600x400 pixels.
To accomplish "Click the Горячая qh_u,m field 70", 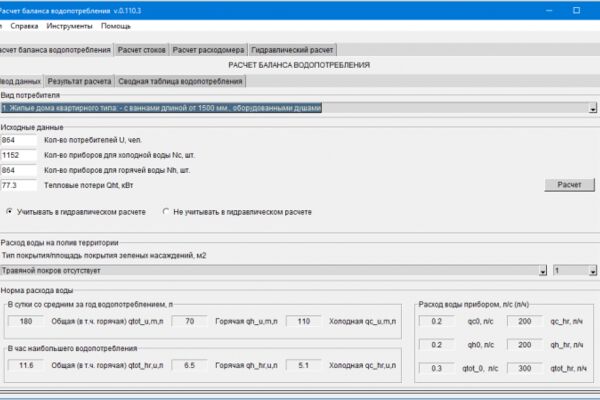I will 189,321.
